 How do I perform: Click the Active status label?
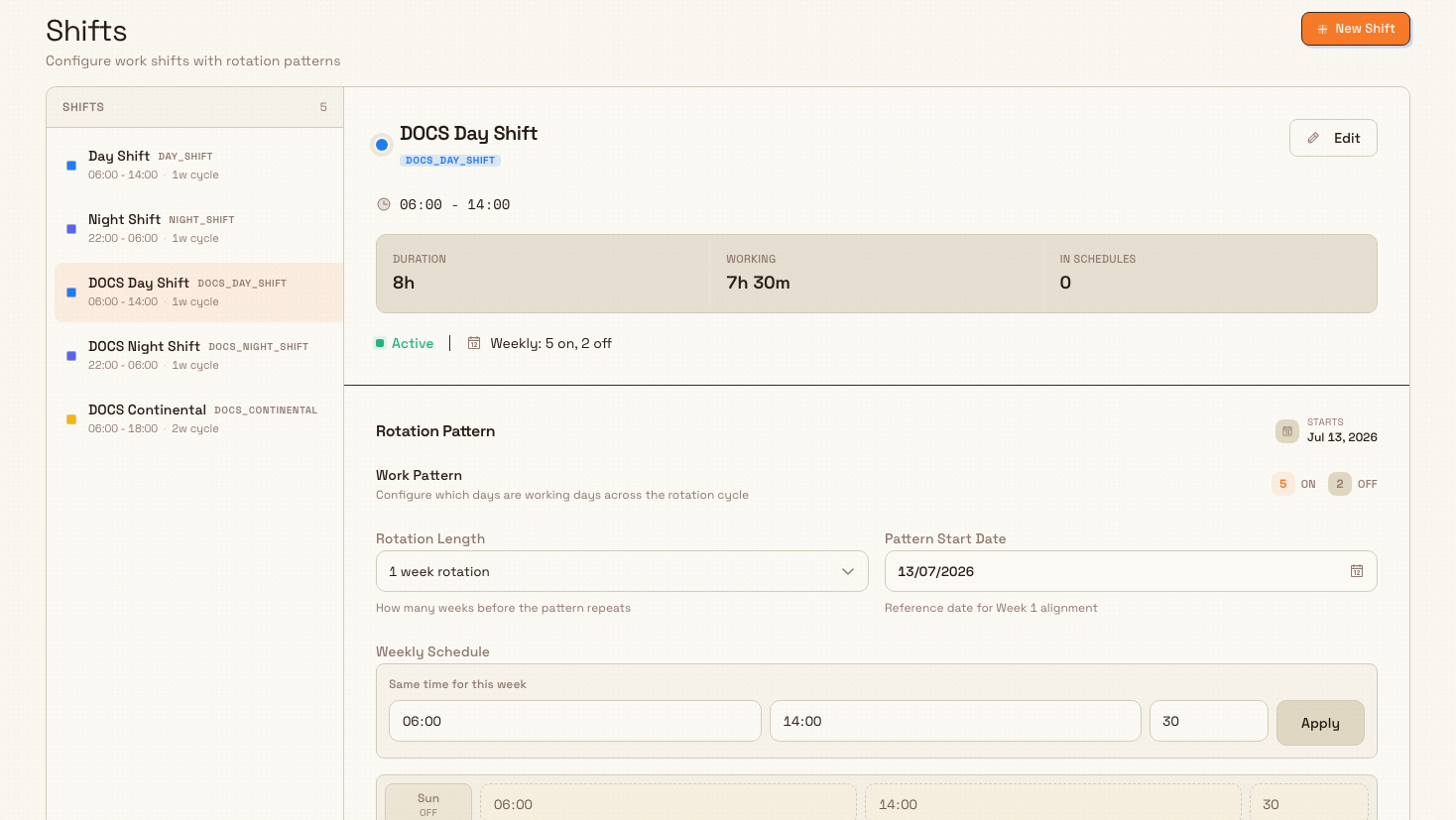click(413, 343)
